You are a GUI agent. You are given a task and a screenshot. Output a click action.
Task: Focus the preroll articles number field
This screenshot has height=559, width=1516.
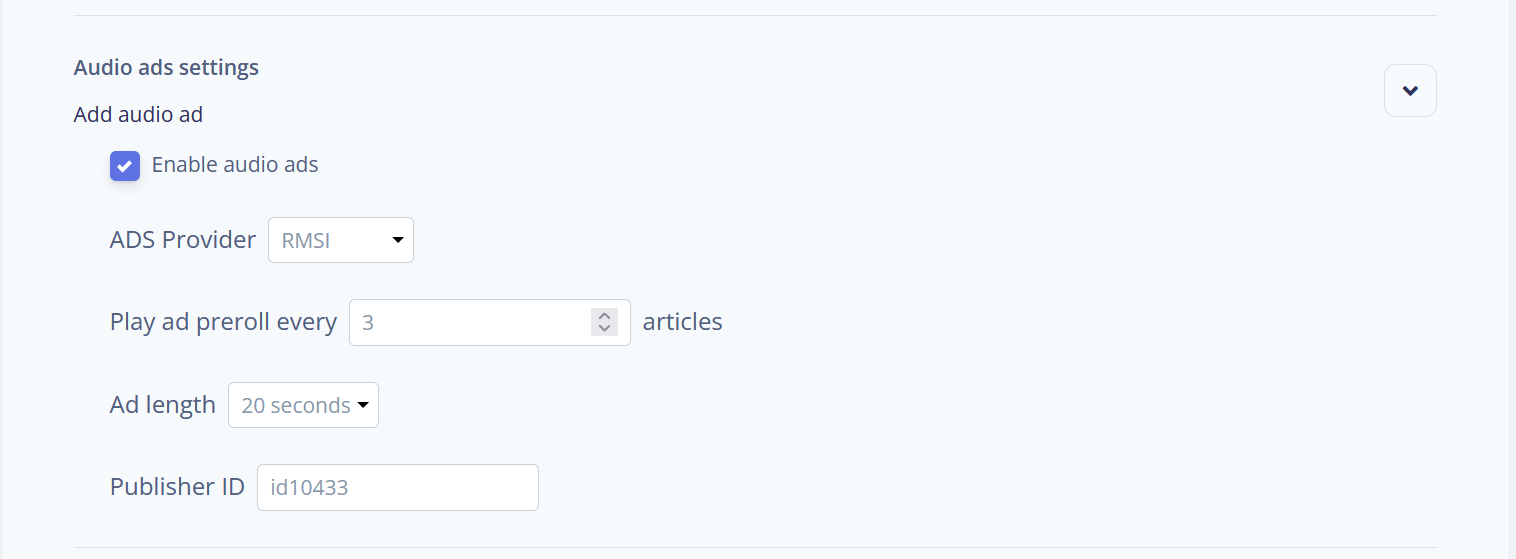click(x=470, y=323)
